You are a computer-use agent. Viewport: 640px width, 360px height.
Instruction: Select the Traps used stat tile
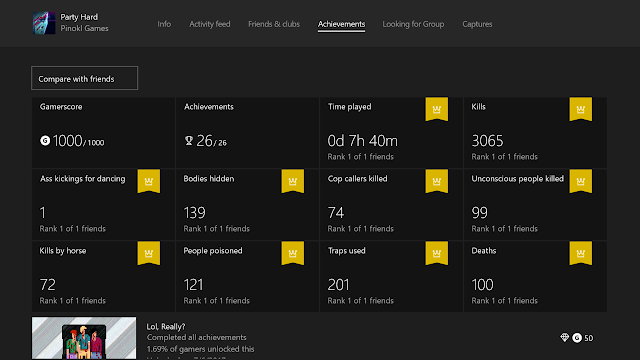point(391,276)
